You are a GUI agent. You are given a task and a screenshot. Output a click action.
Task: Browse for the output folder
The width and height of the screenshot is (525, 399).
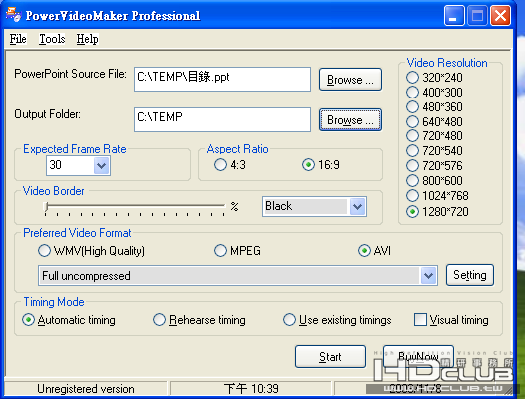click(x=350, y=119)
